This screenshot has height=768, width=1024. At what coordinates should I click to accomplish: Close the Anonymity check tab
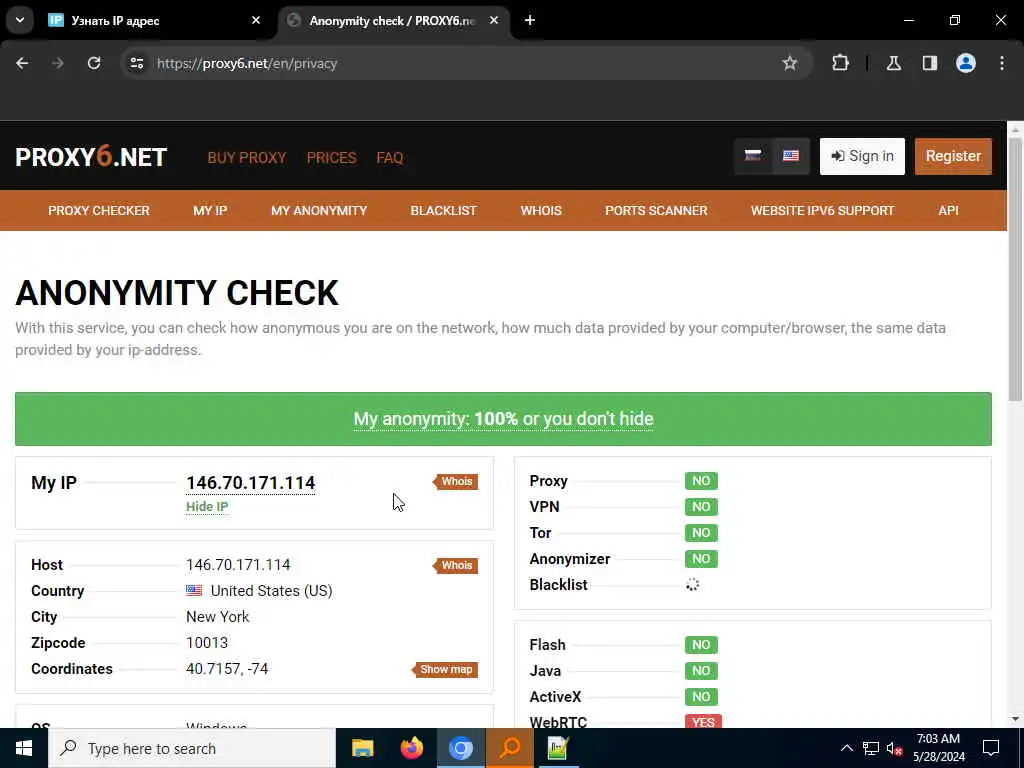click(x=494, y=20)
